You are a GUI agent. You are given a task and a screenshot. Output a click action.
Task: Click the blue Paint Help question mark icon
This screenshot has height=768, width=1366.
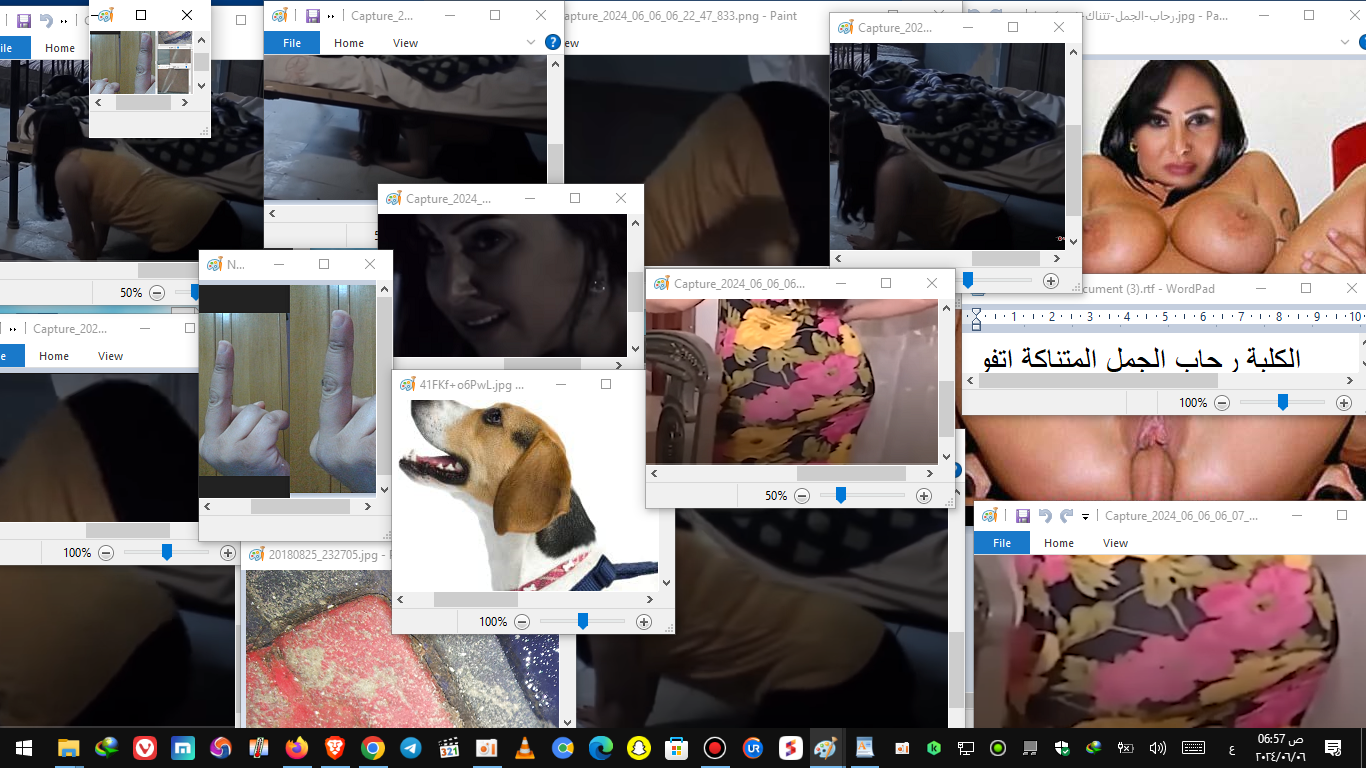(552, 42)
